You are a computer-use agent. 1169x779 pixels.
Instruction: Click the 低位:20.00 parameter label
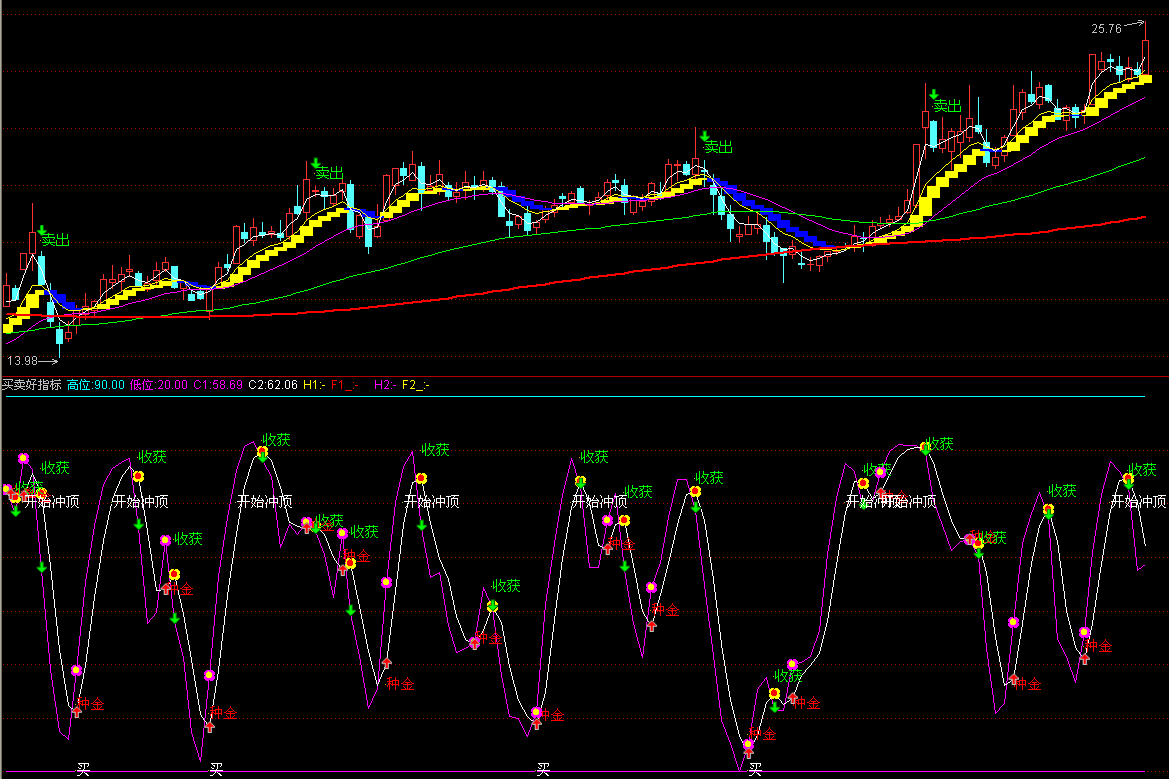159,384
